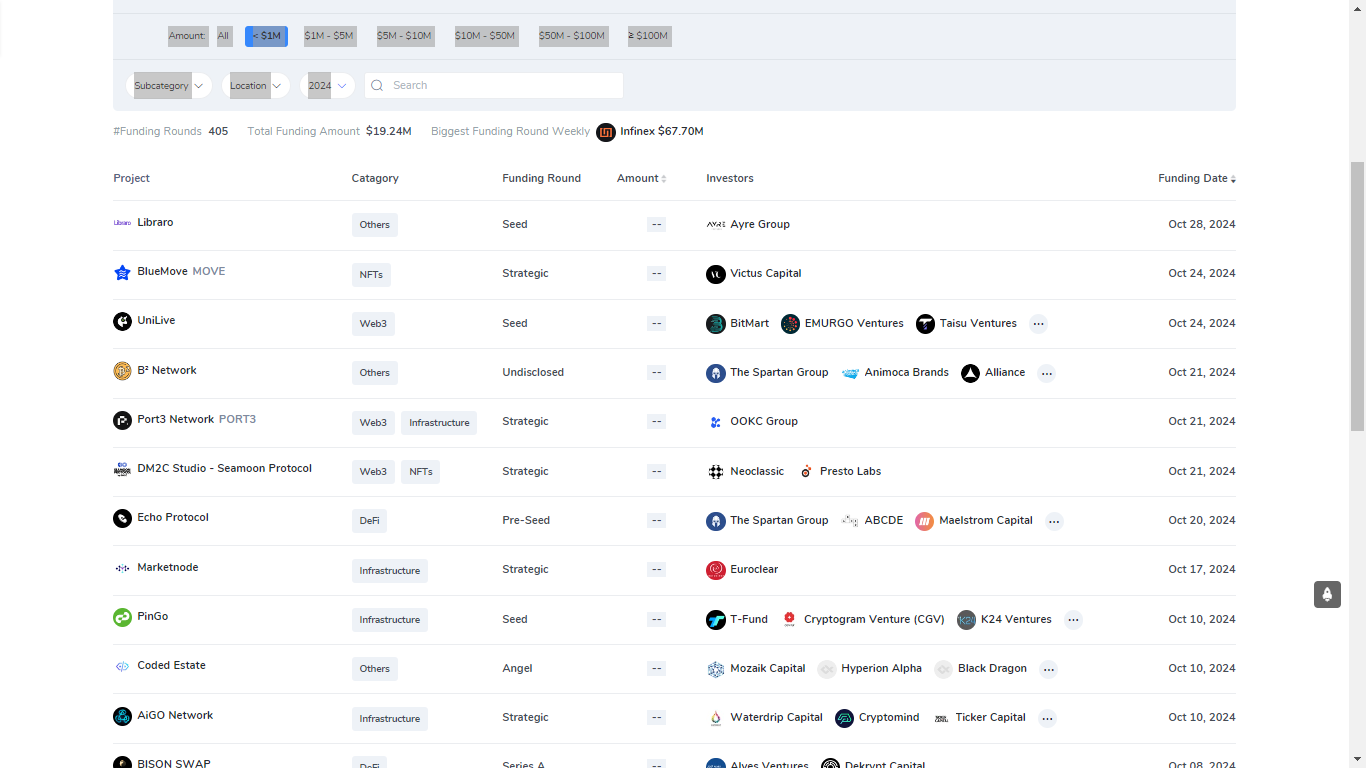Click the Alliance investor icon

[x=970, y=373]
